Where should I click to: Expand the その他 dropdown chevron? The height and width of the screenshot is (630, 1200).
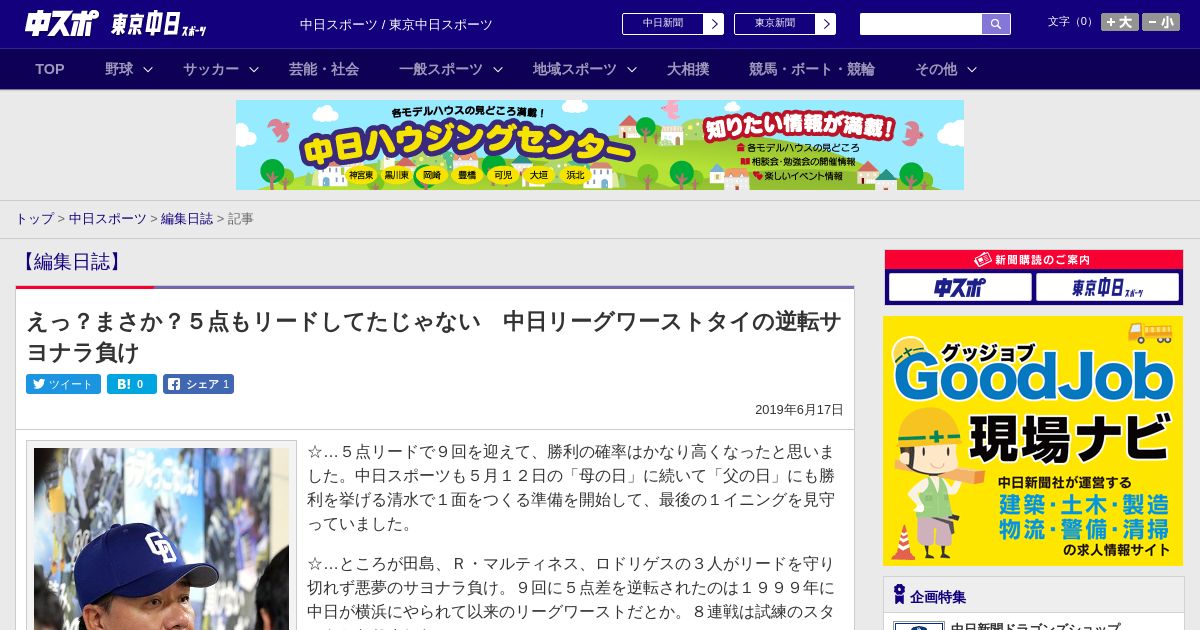[x=972, y=70]
